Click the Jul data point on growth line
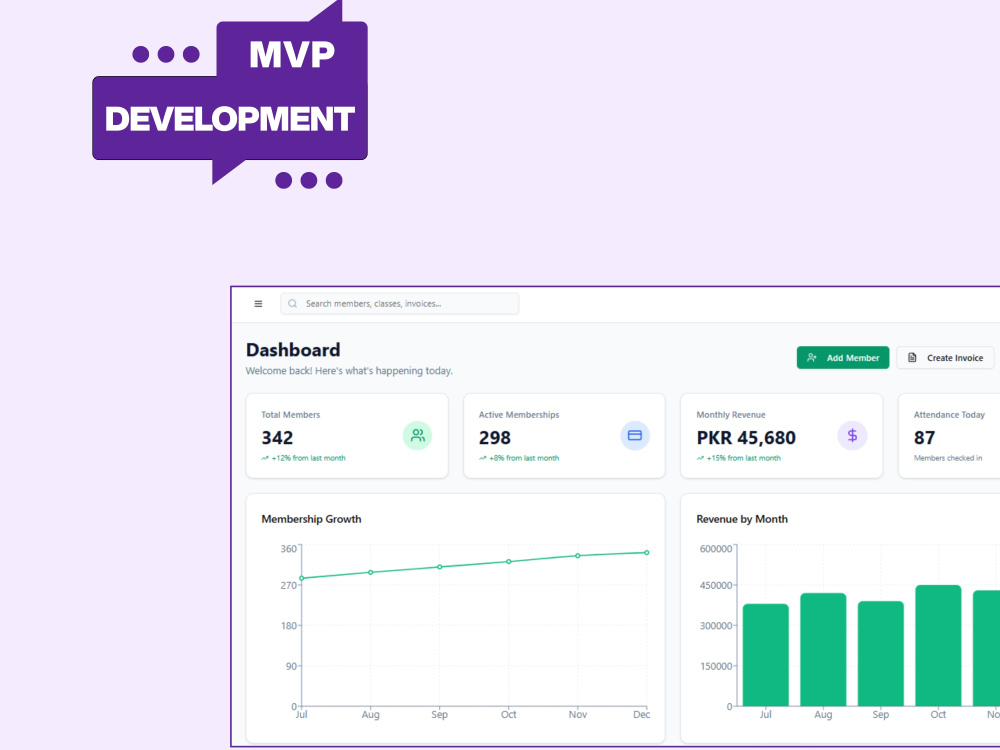 point(302,578)
